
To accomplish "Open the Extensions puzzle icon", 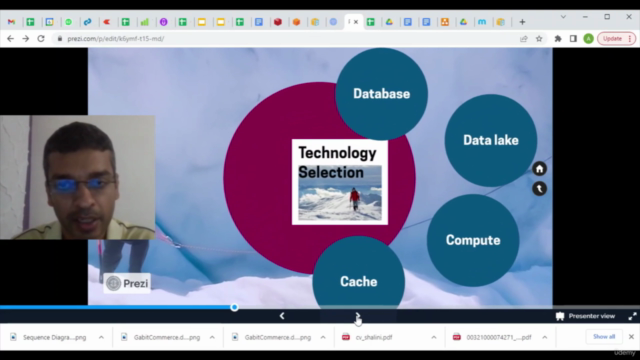I will 558,39.
